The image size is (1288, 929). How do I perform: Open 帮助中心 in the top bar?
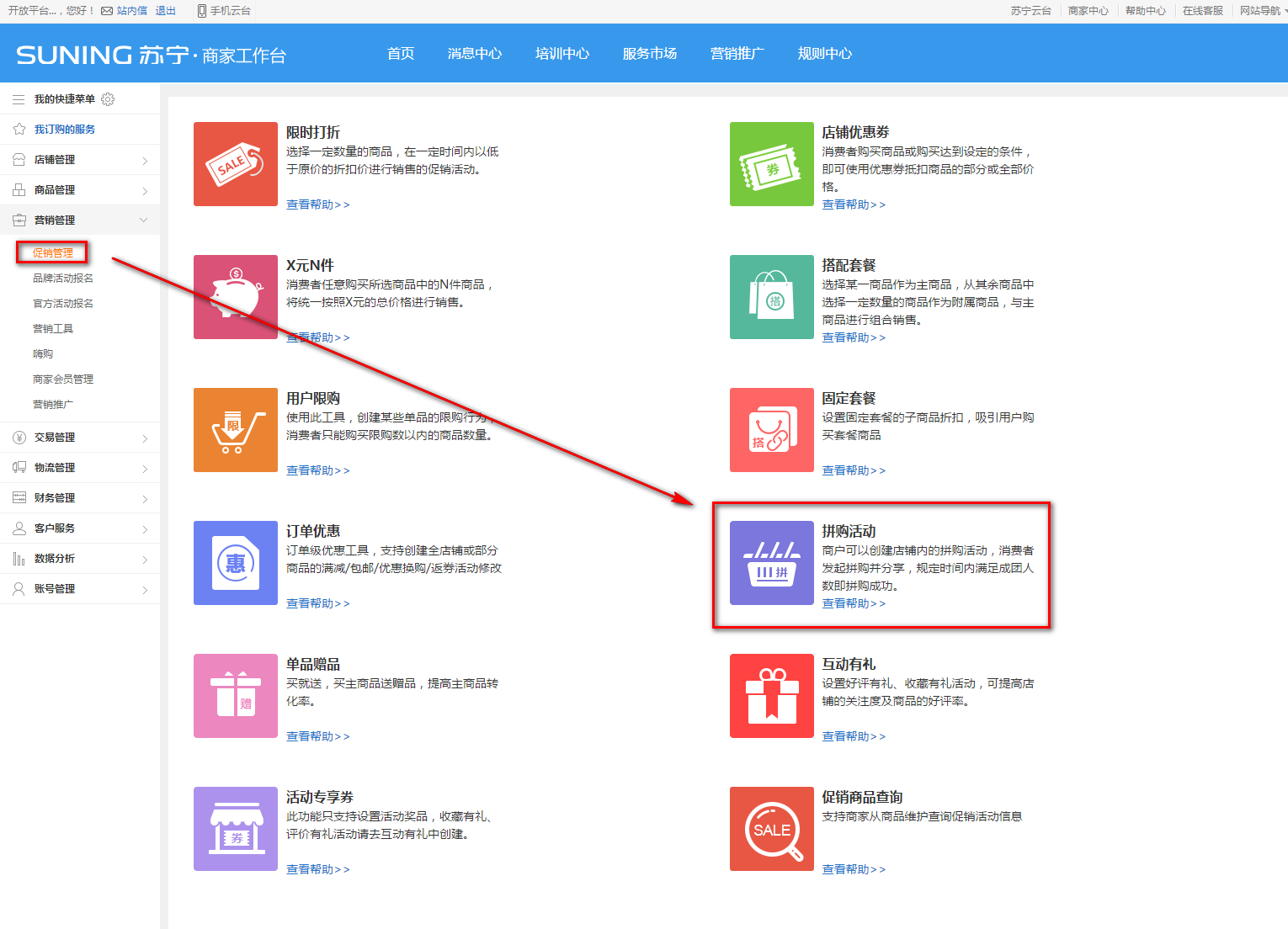[1145, 11]
